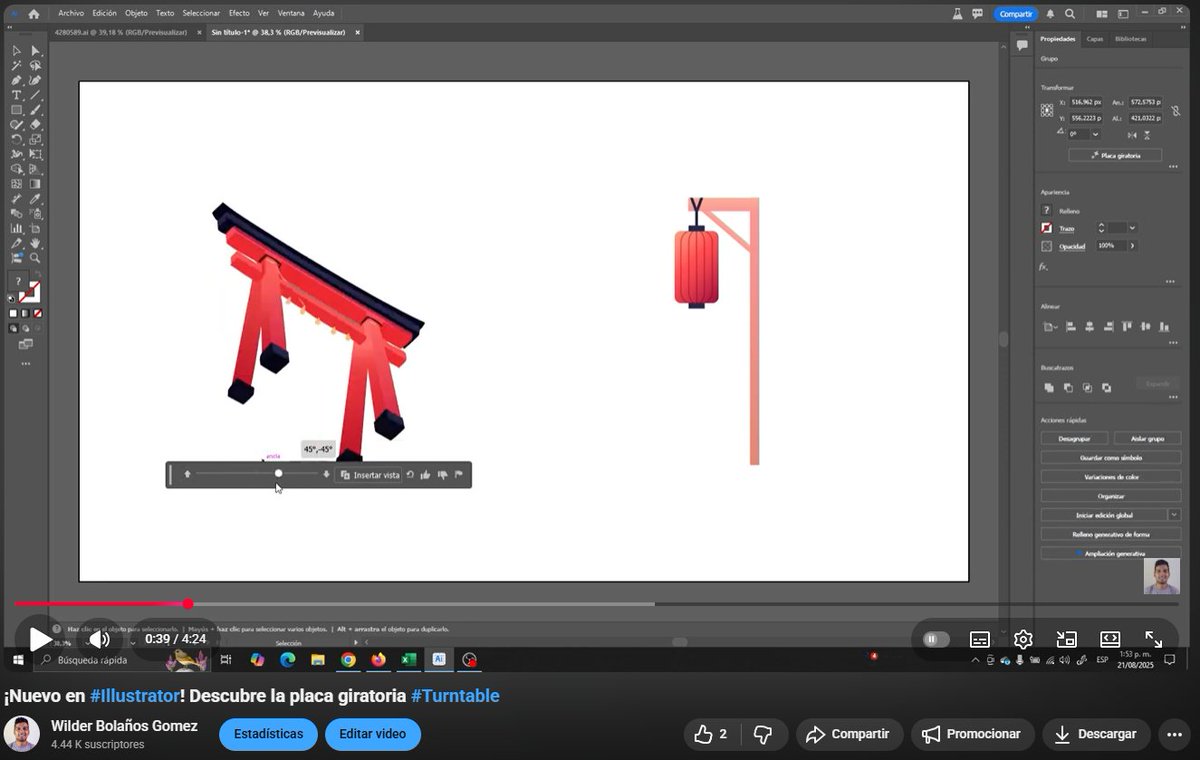This screenshot has height=760, width=1200.
Task: Click the turntable rotation slider handle
Action: (278, 473)
